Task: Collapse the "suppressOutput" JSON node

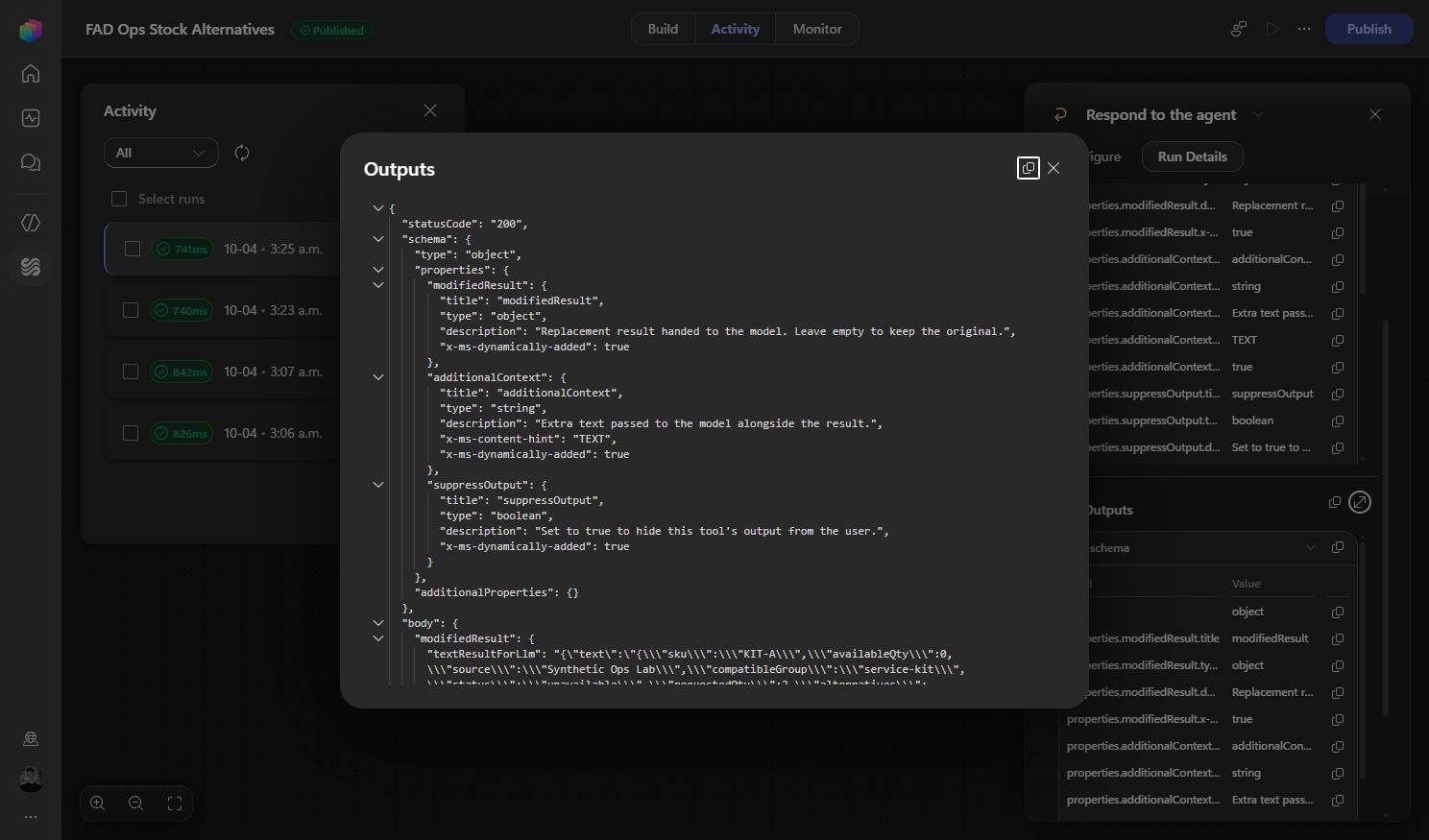Action: (378, 485)
